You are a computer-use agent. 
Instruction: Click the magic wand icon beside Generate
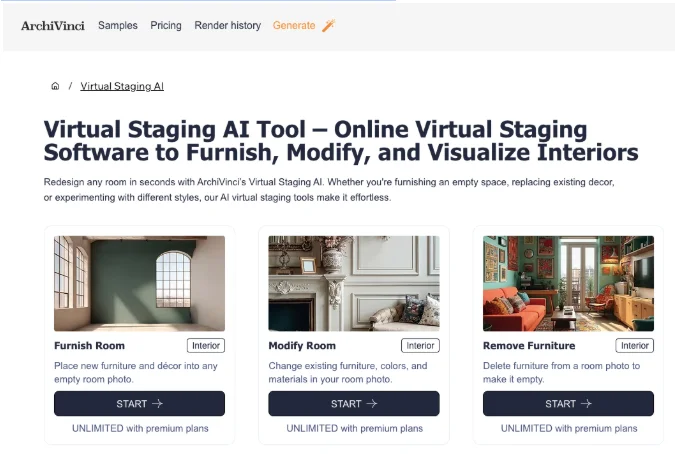(328, 25)
